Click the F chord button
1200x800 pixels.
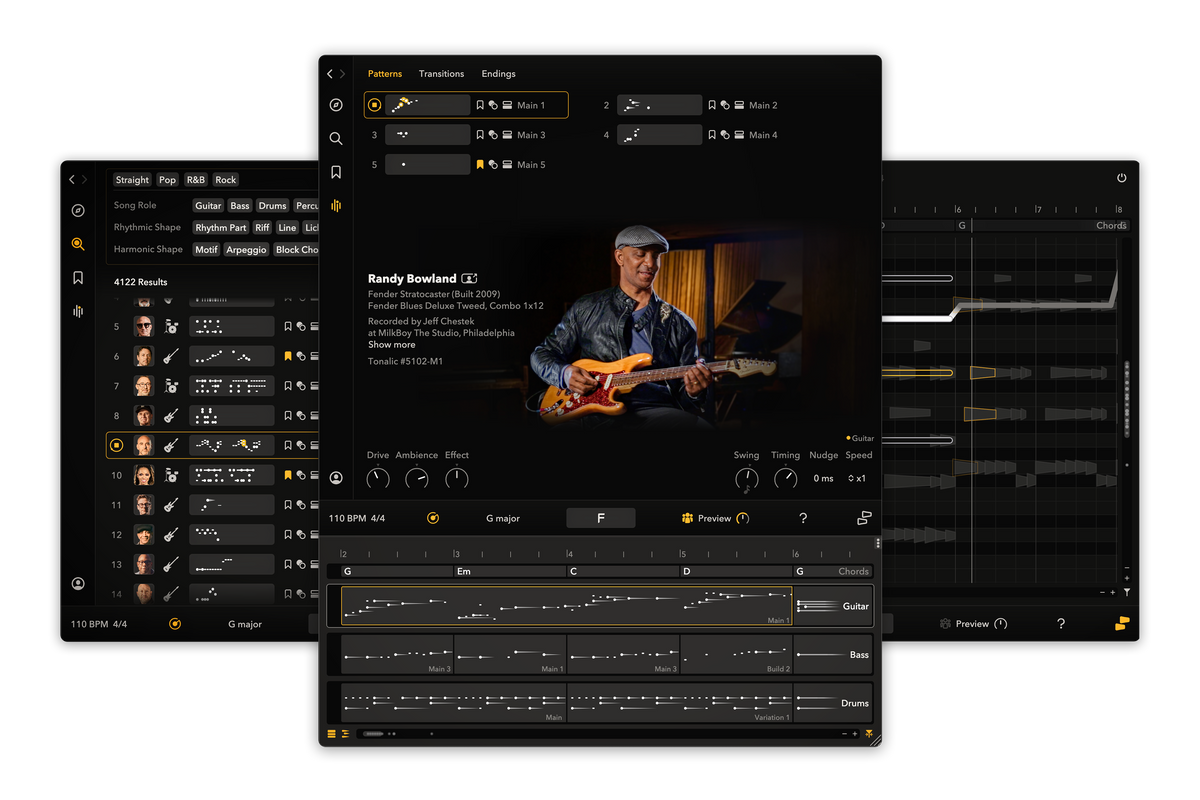[x=601, y=518]
